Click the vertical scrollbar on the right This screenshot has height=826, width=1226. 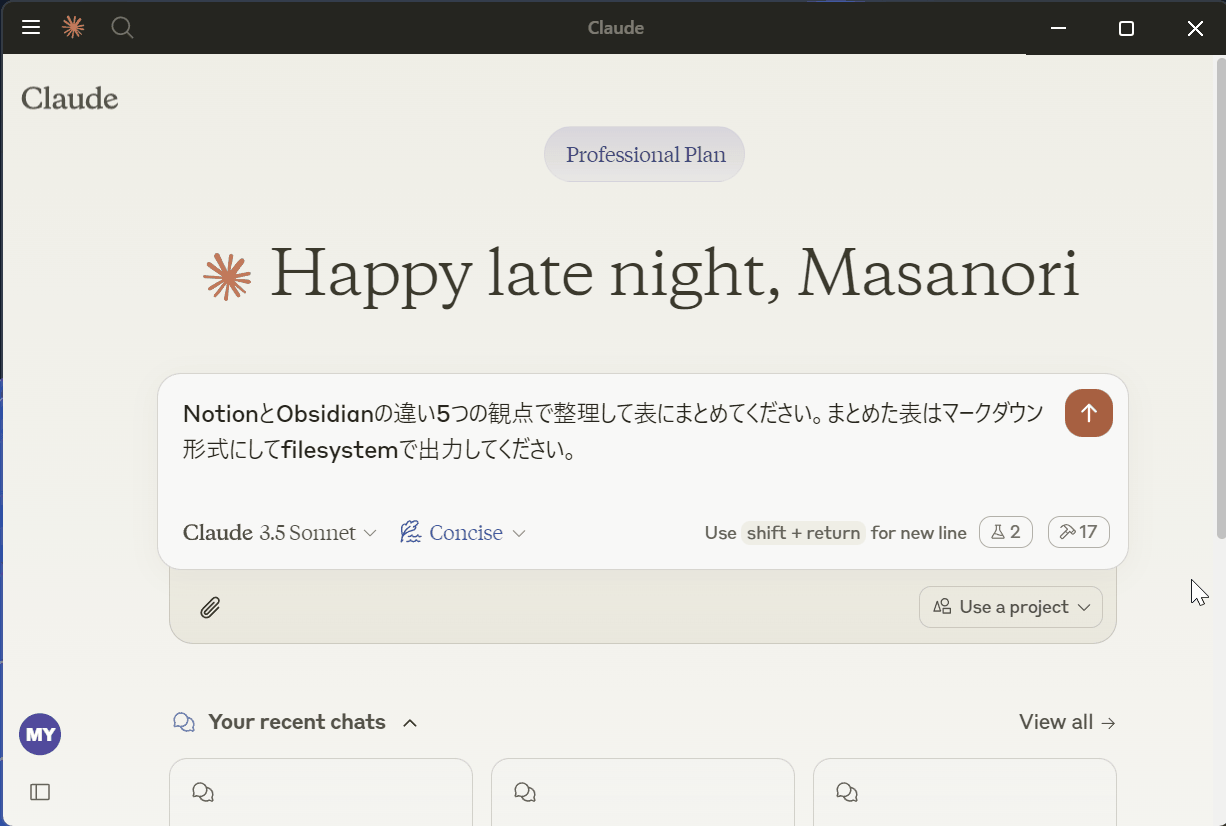[x=1219, y=300]
